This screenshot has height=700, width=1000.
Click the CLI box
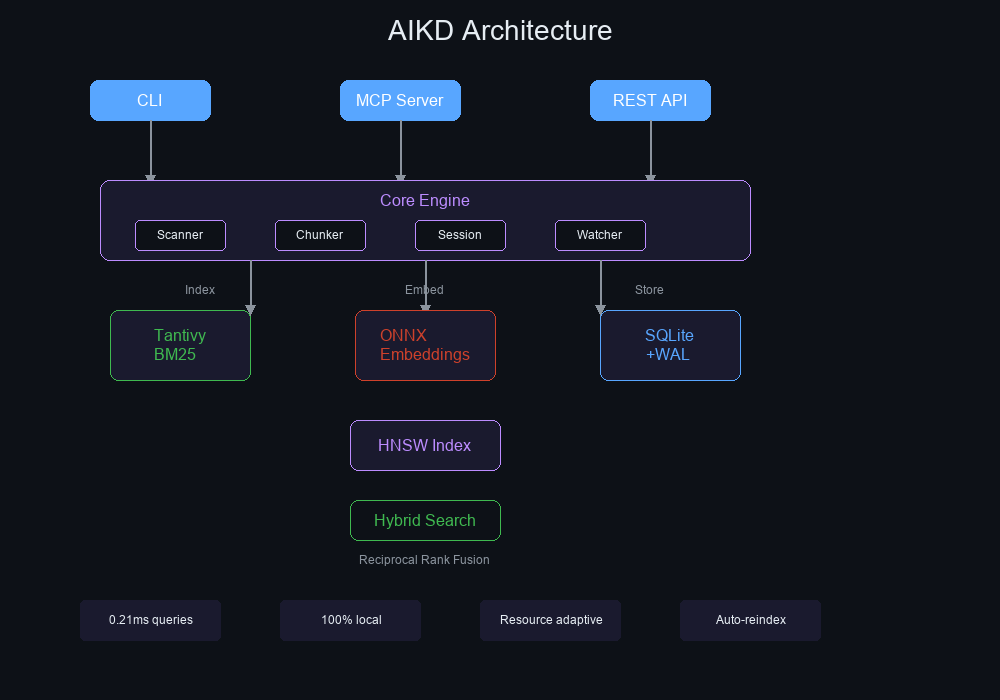[151, 100]
